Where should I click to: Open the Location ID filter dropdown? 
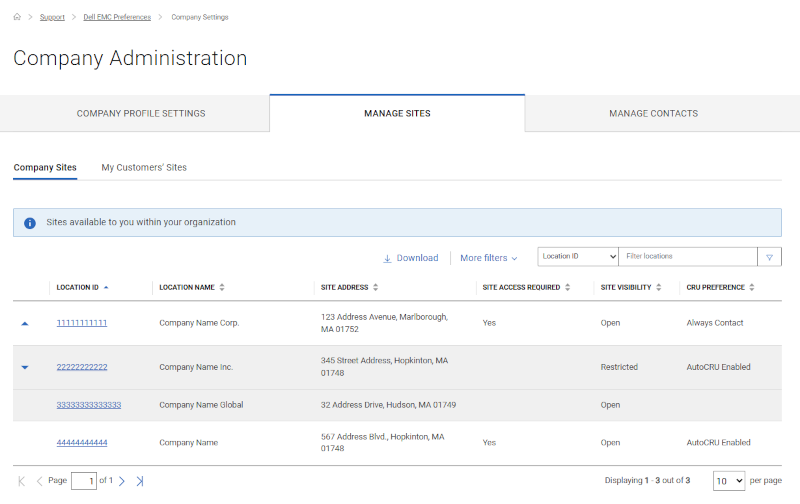pyautogui.click(x=578, y=257)
